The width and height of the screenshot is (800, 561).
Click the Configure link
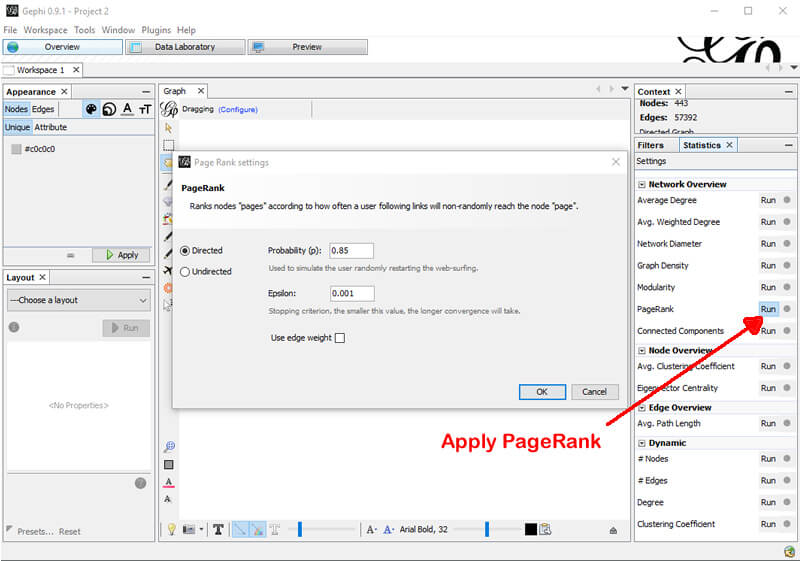238,110
